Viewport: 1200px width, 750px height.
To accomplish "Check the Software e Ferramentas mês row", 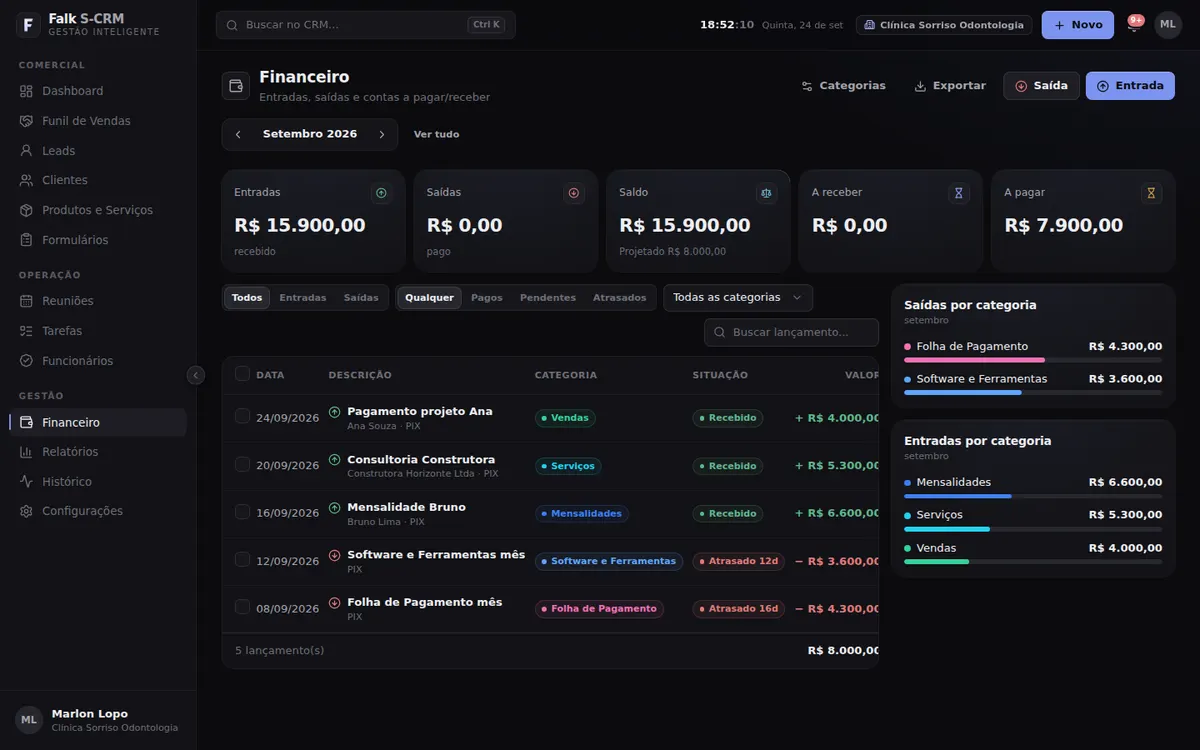I will coord(242,559).
